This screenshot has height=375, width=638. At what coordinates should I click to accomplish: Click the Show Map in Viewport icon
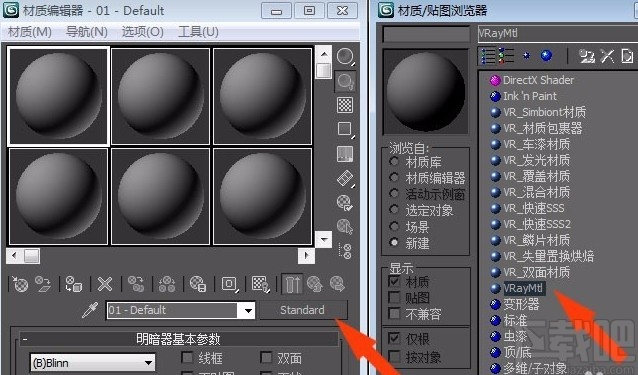coord(260,284)
